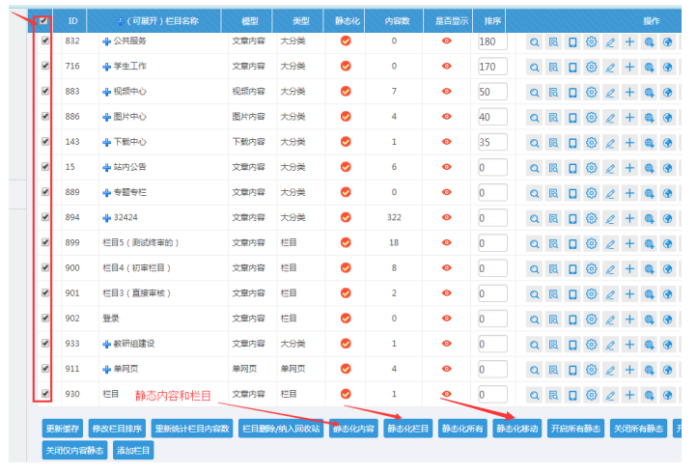Click the sort order field showing 180

click(x=493, y=42)
